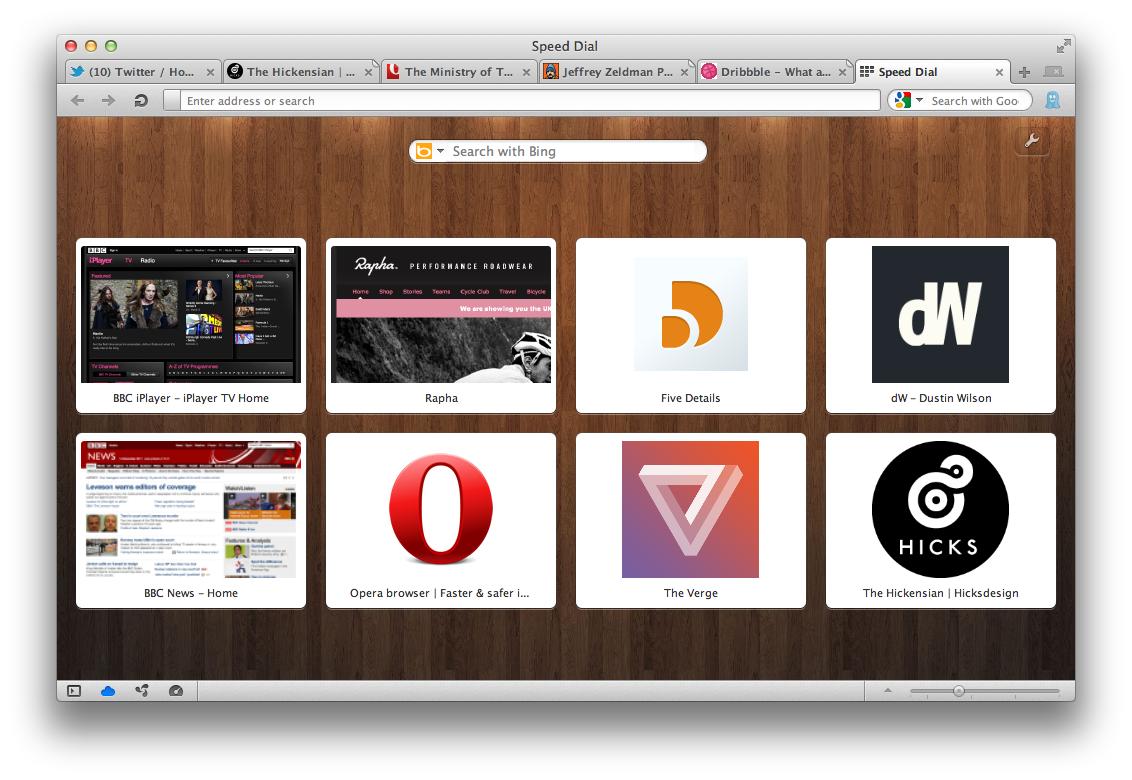Image resolution: width=1132 pixels, height=780 pixels.
Task: Click the Ministry of T... tab favicon
Action: click(393, 72)
